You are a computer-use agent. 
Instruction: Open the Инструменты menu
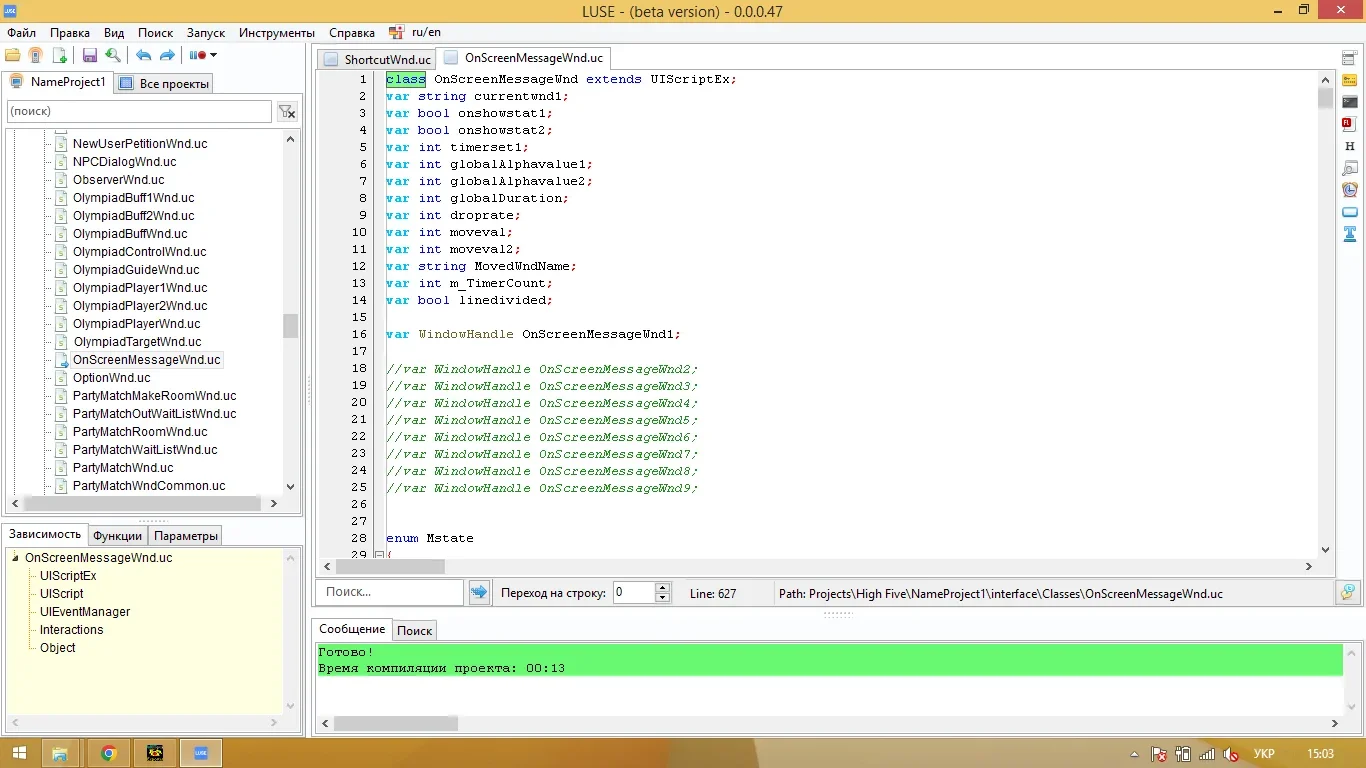(x=277, y=33)
